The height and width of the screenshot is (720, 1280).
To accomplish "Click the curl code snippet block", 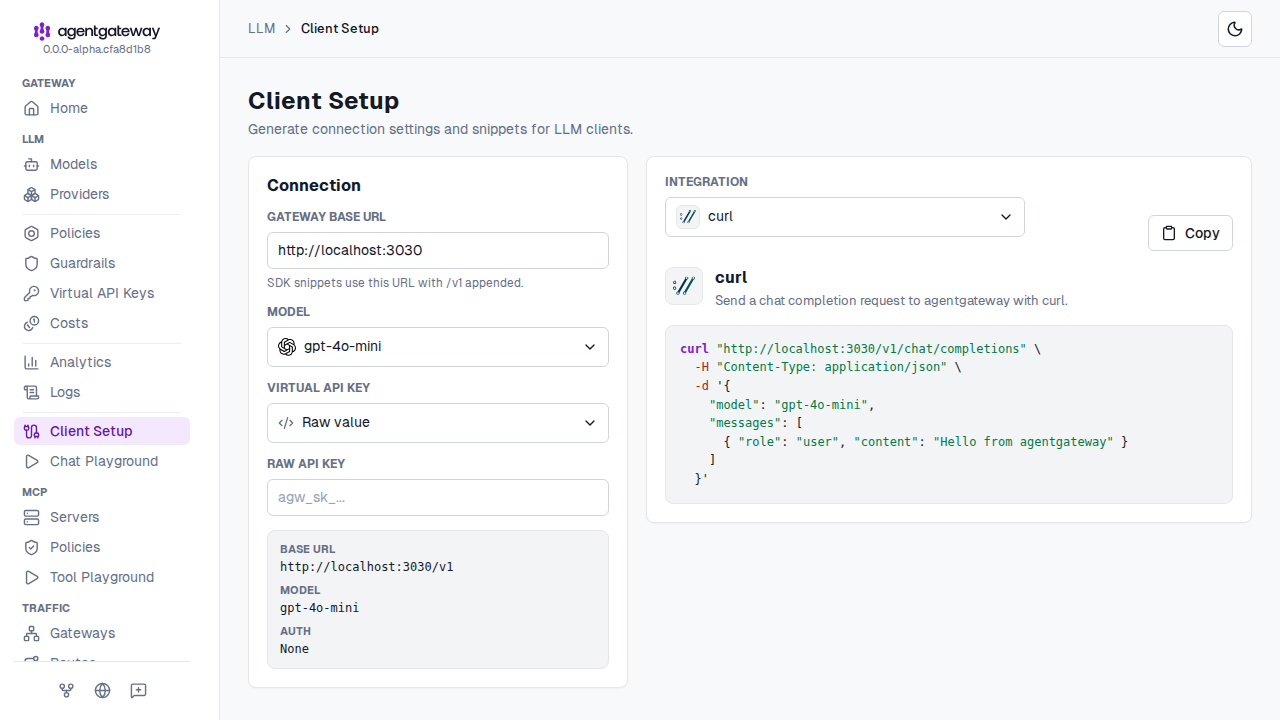I will coord(949,414).
